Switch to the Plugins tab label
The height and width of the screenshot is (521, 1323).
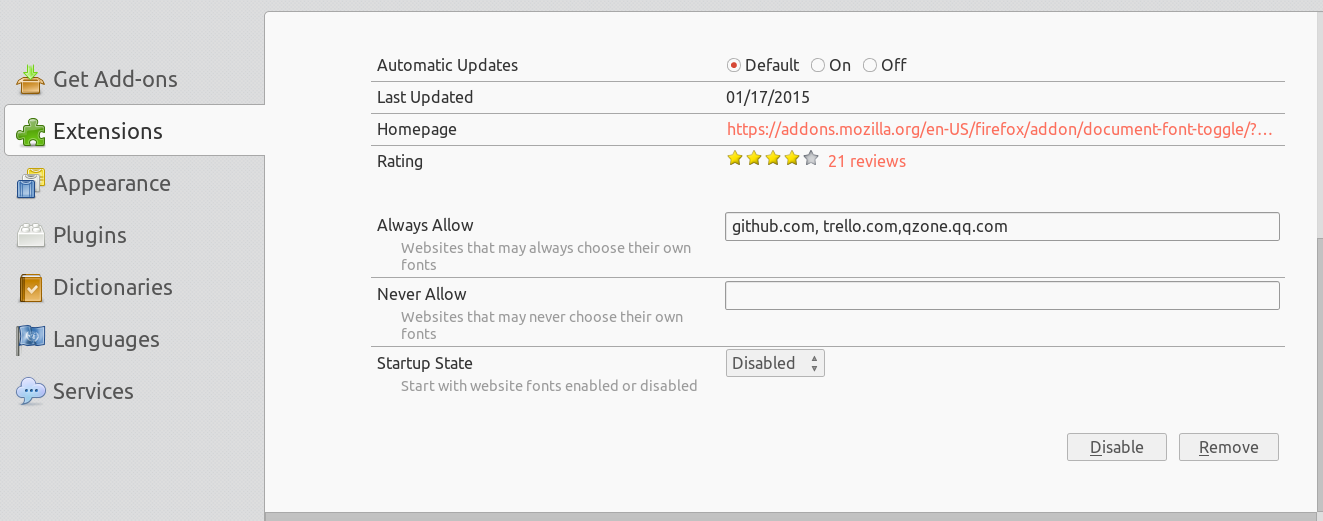[90, 236]
